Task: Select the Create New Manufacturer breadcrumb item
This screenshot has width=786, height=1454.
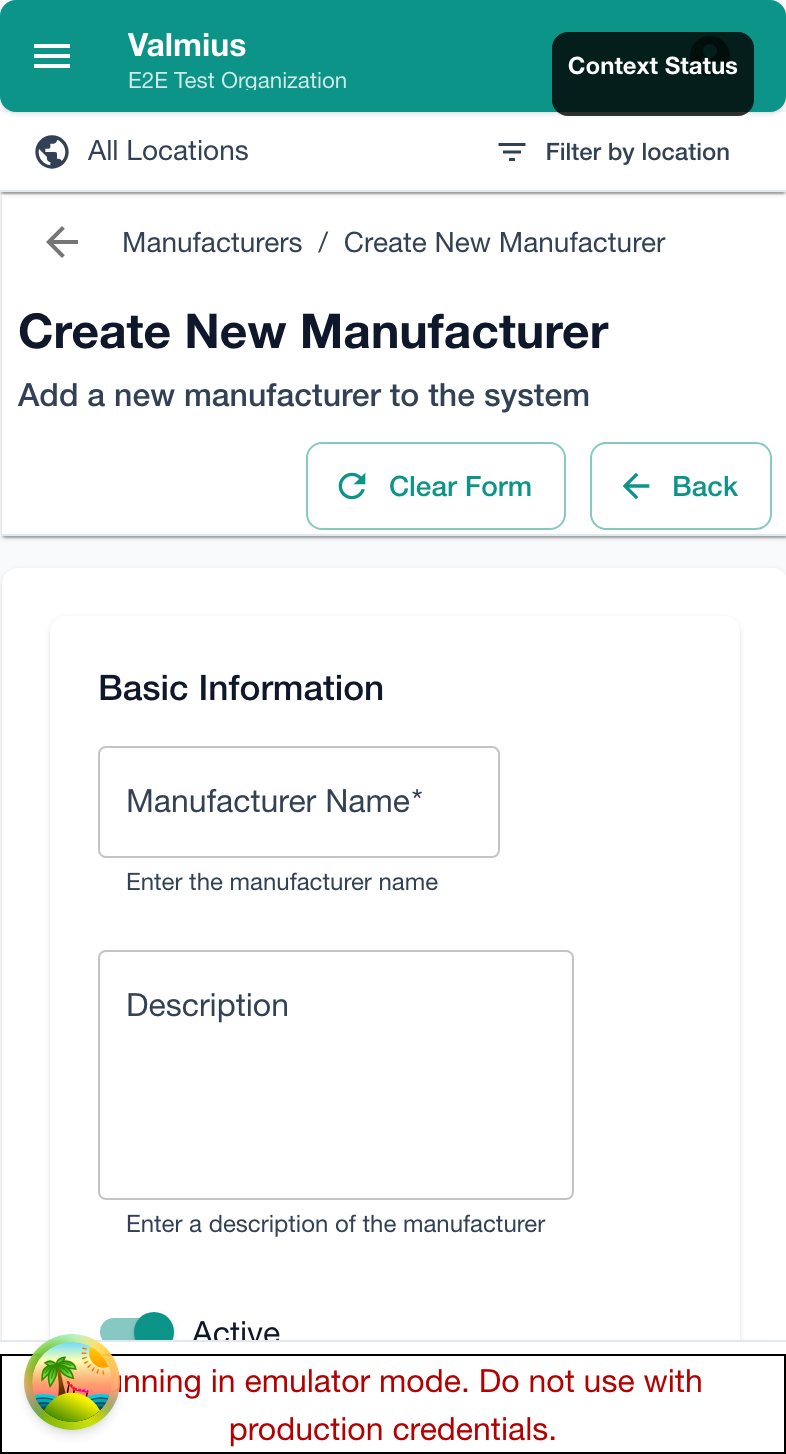Action: coord(503,242)
